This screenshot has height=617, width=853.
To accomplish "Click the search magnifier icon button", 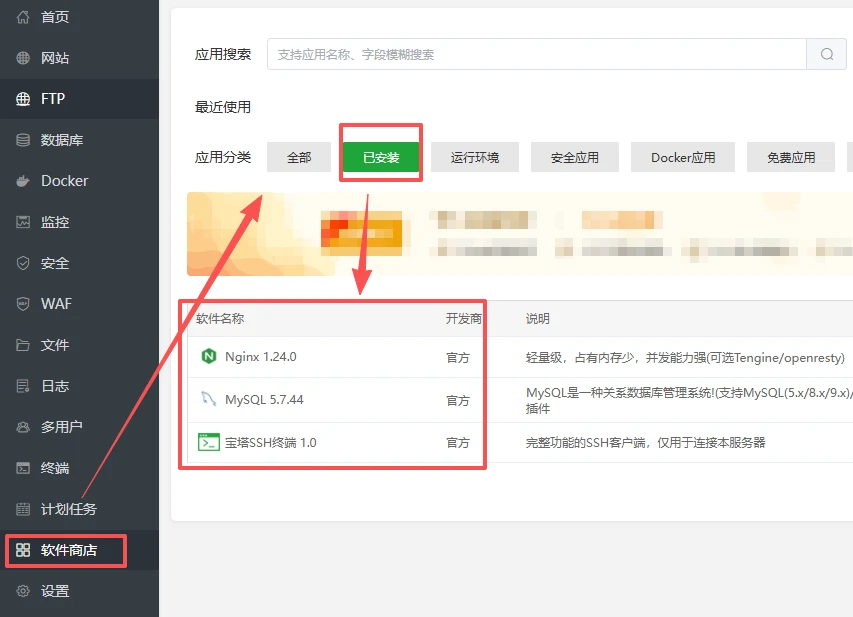I will pos(826,55).
